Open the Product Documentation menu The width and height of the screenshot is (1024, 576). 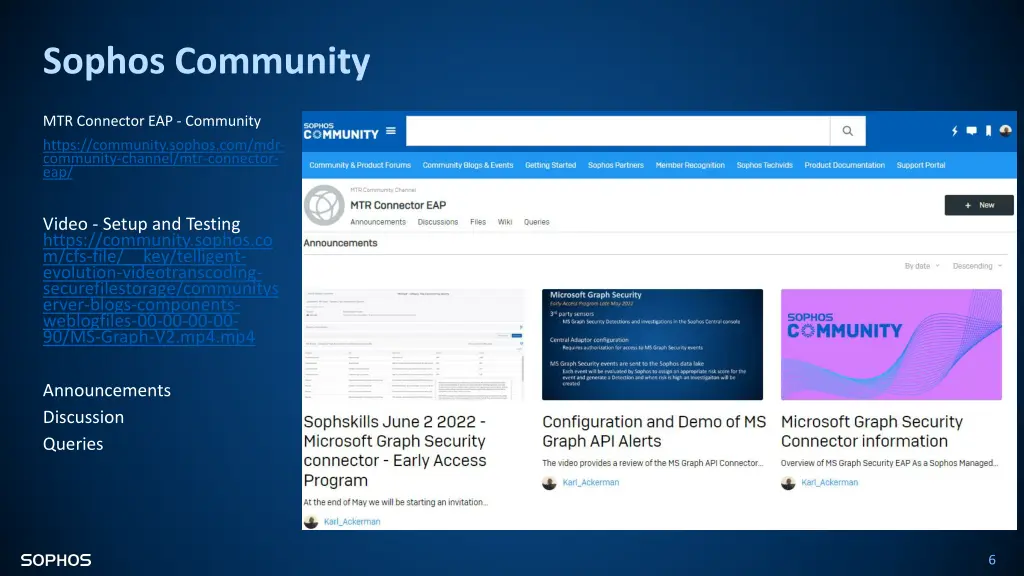(x=844, y=165)
